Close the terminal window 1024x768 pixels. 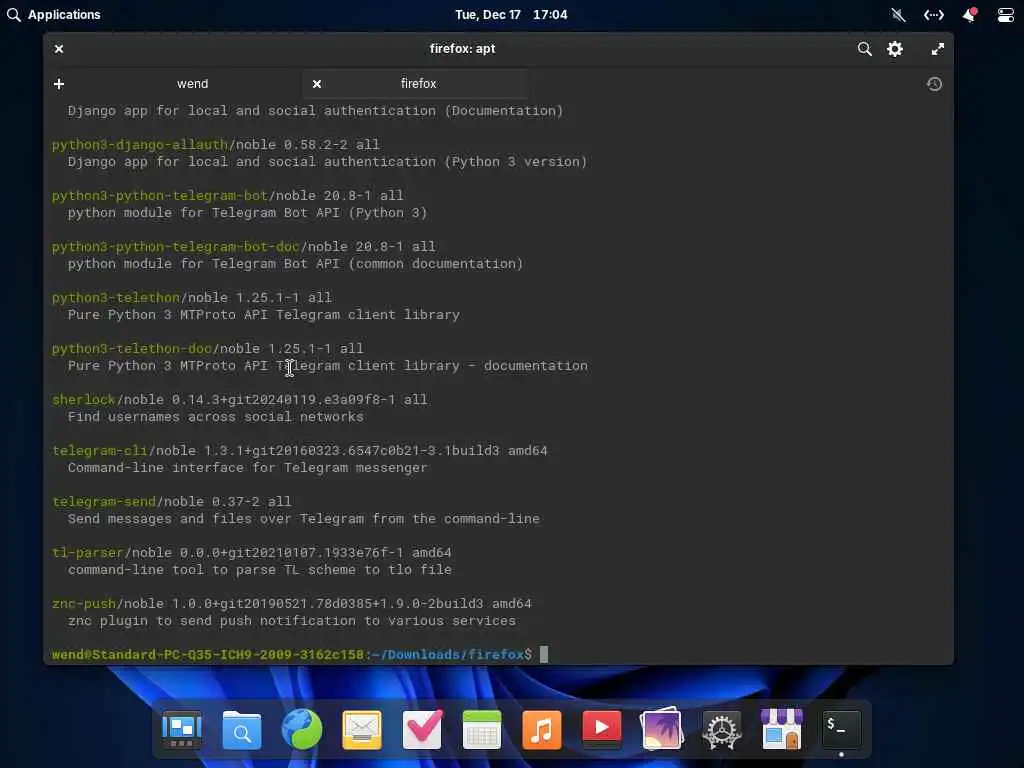click(x=59, y=49)
